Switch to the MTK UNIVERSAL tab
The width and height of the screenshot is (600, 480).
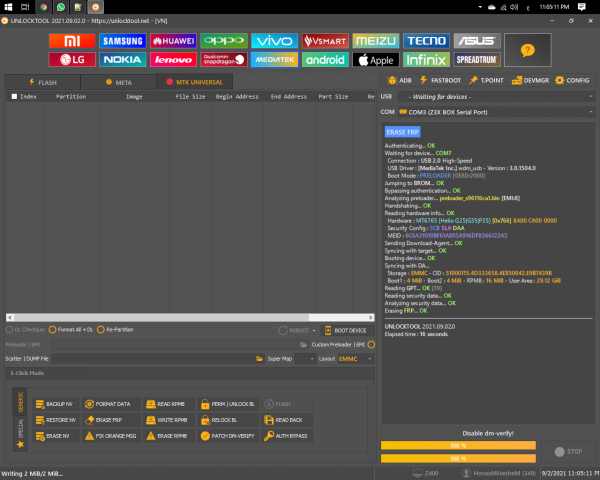click(x=195, y=82)
